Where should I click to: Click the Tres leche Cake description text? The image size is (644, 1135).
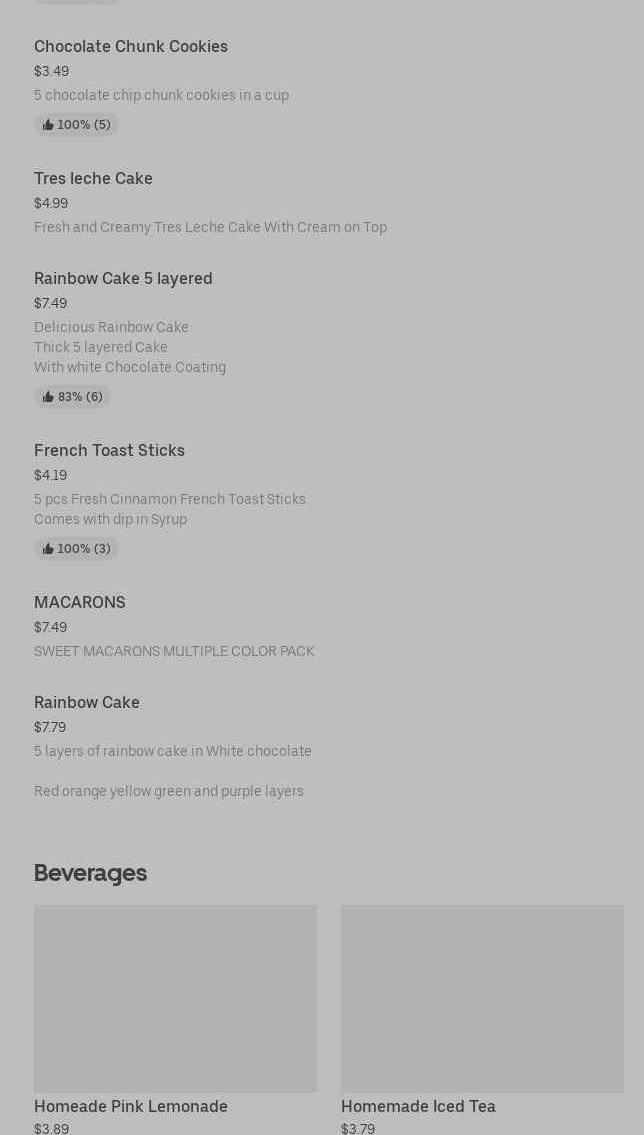pos(210,227)
